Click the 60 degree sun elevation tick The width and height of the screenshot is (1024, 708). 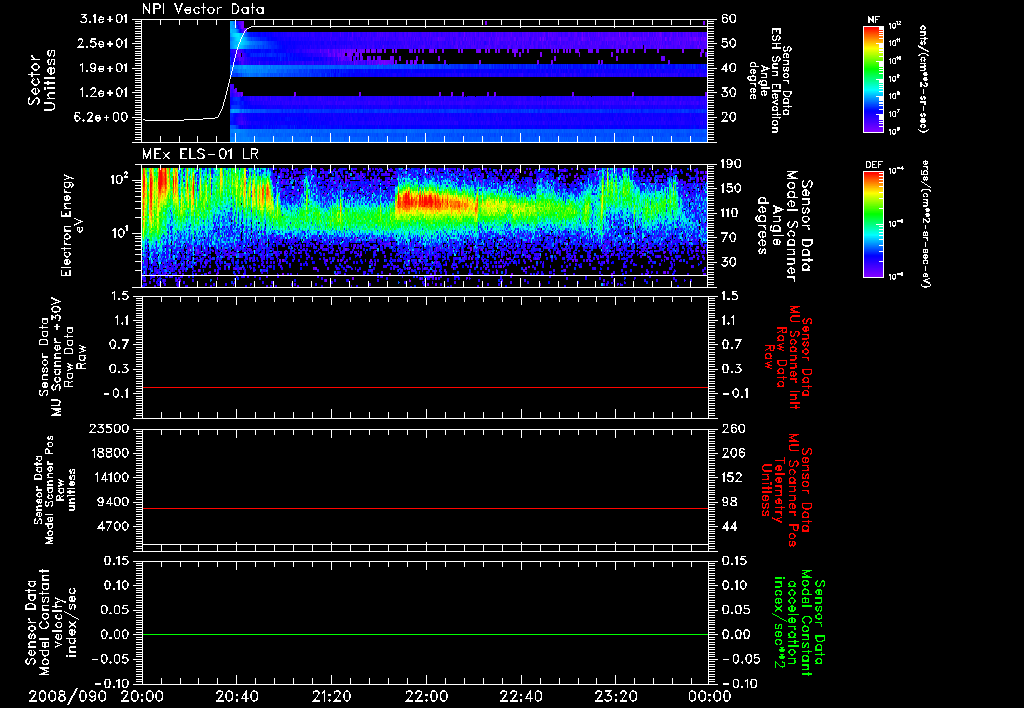729,19
